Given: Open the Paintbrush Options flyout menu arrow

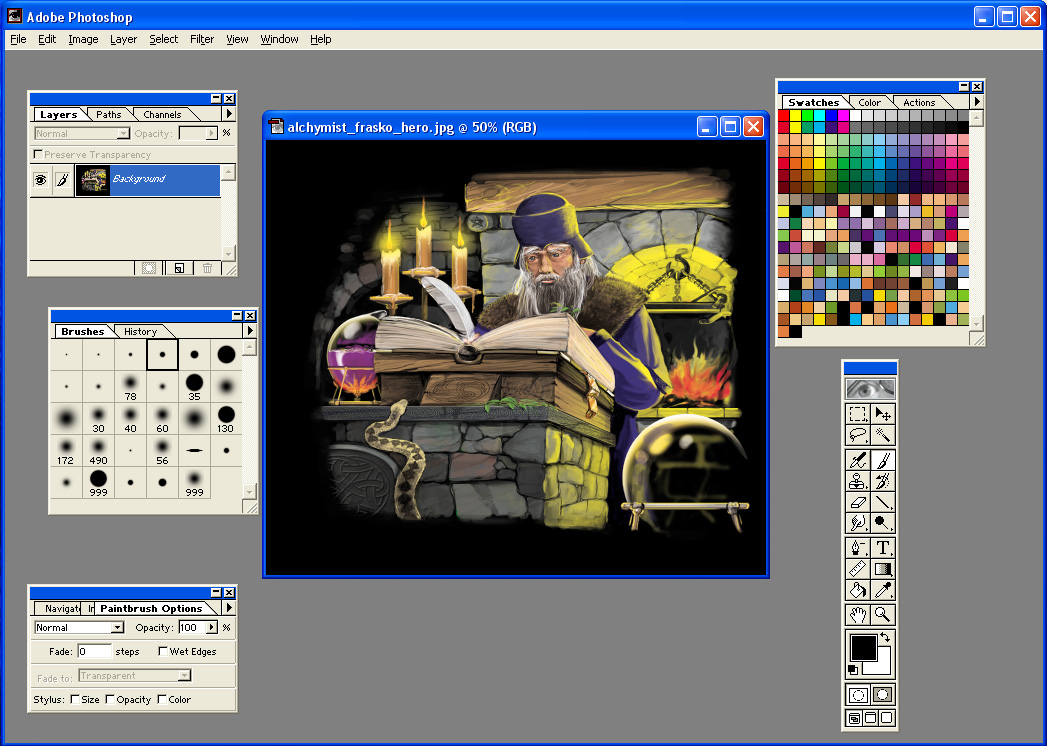Looking at the screenshot, I should click(x=229, y=608).
